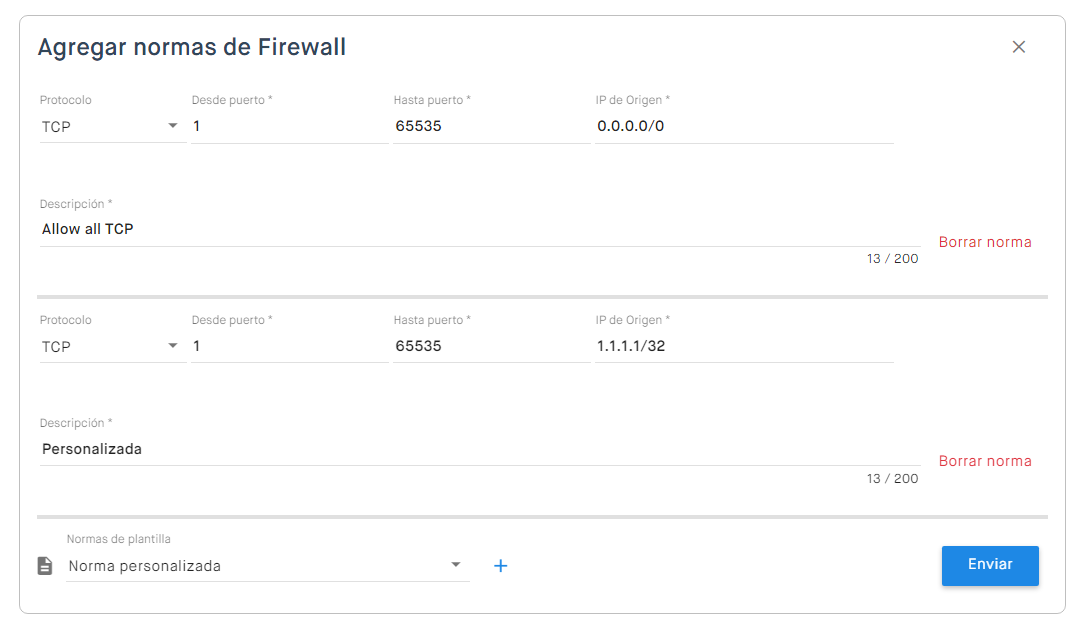Click the first rule's dropdown arrow icon
The height and width of the screenshot is (628, 1081).
(x=173, y=125)
